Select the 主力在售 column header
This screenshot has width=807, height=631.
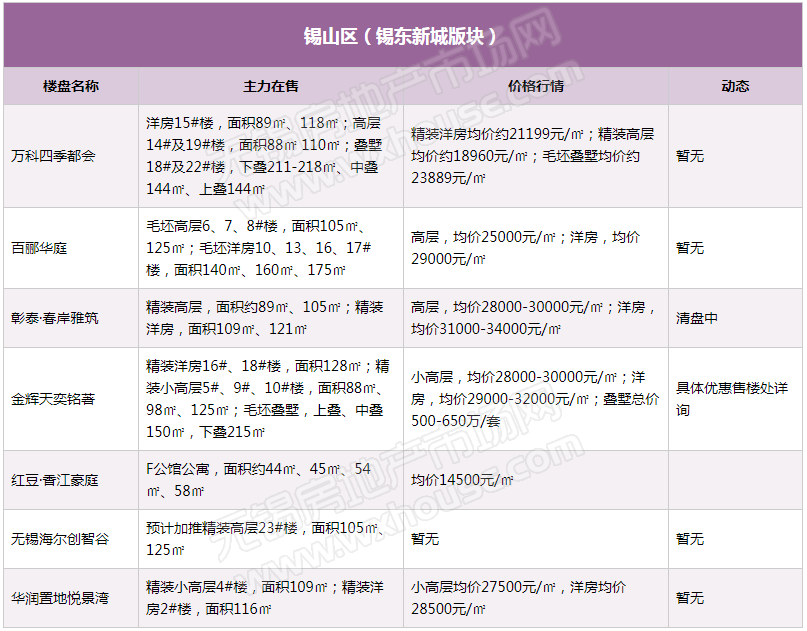tap(271, 87)
